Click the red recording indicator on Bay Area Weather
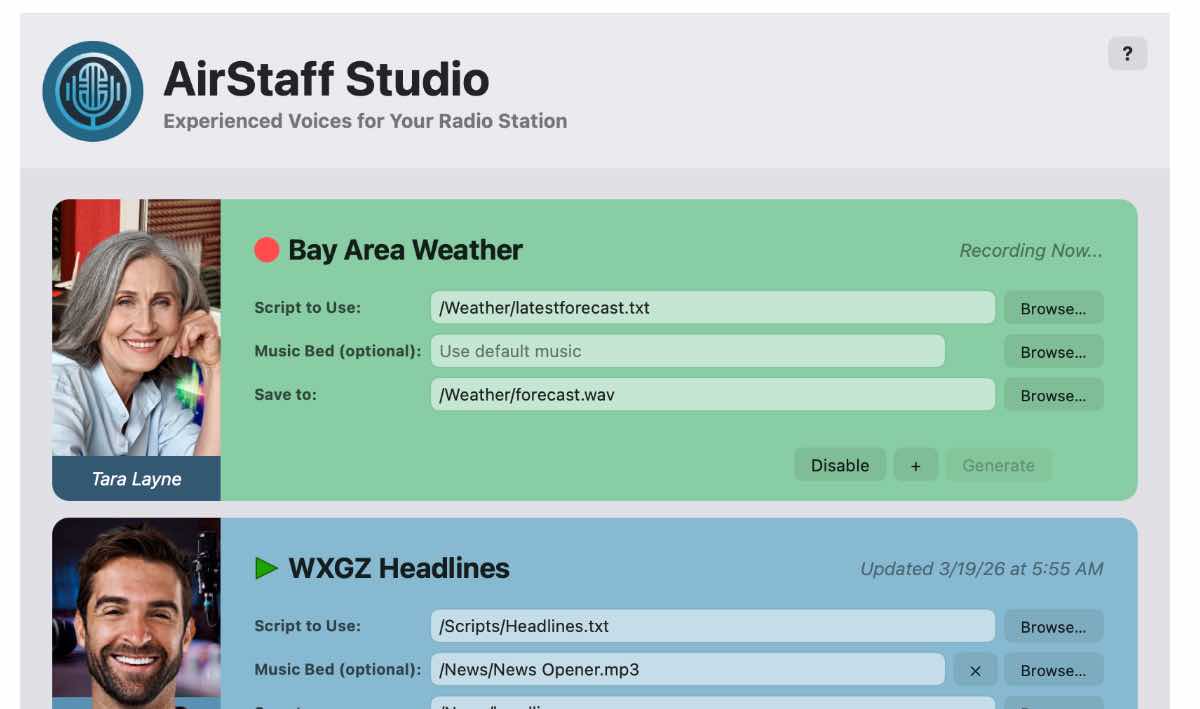 264,250
